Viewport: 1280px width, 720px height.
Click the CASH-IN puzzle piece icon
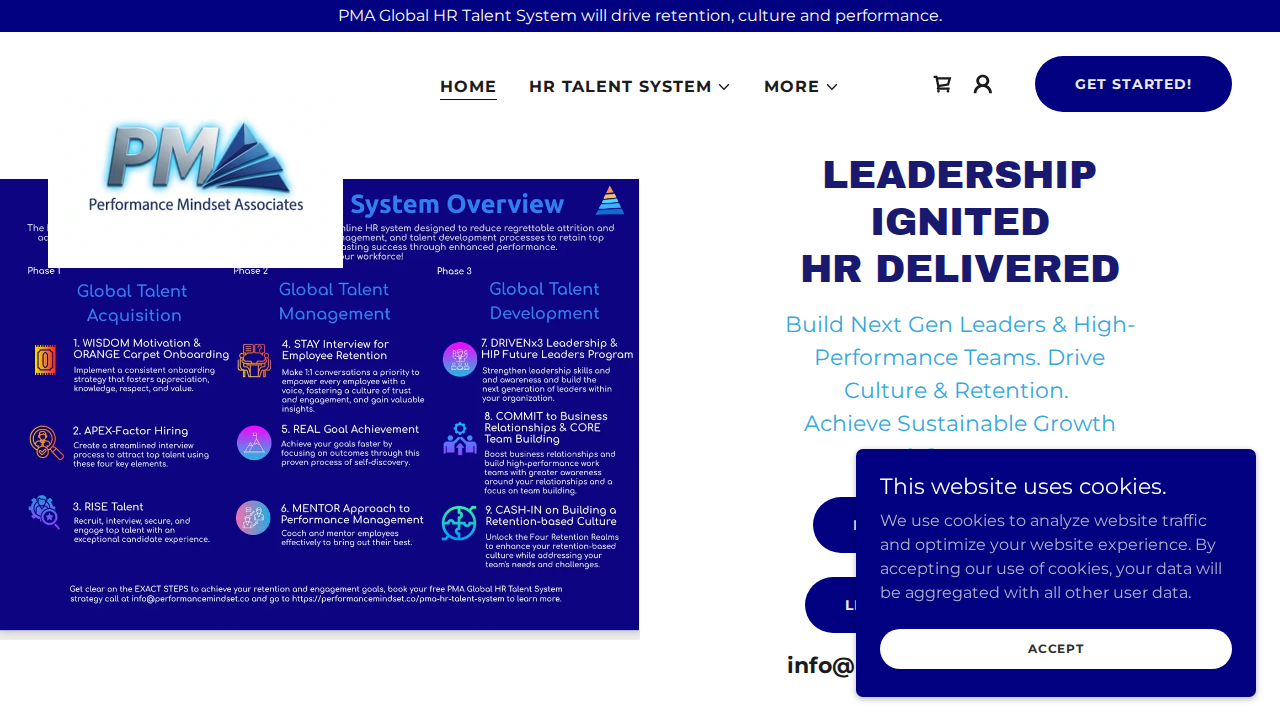(459, 523)
